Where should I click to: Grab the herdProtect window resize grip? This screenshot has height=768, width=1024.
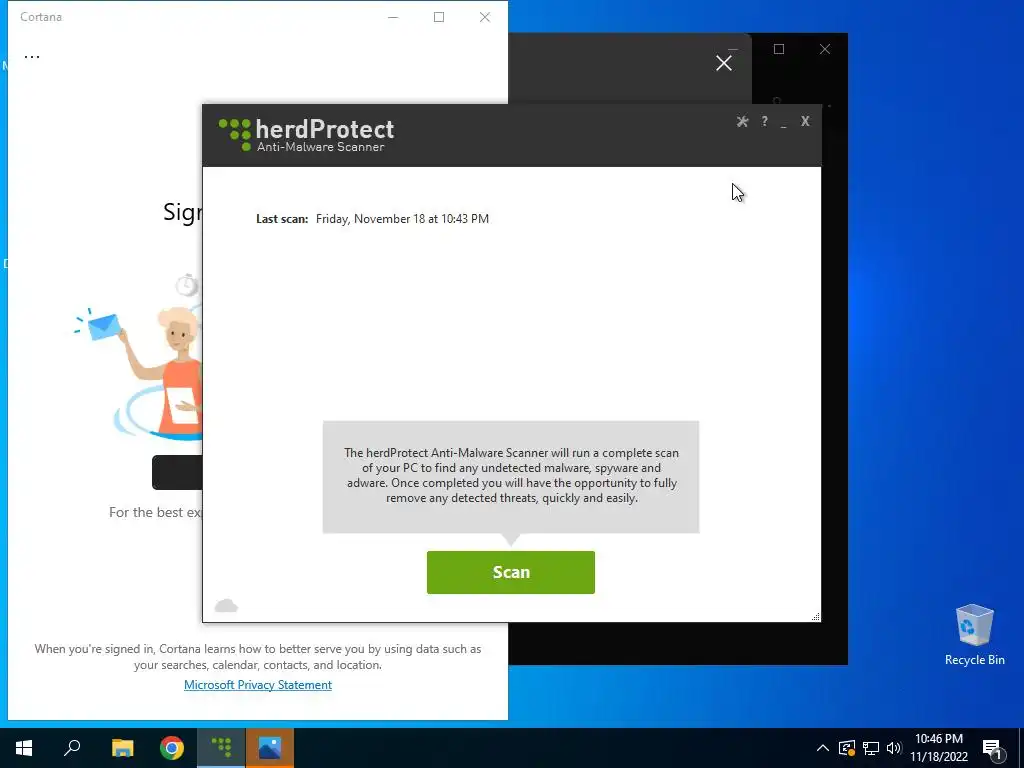coord(815,616)
